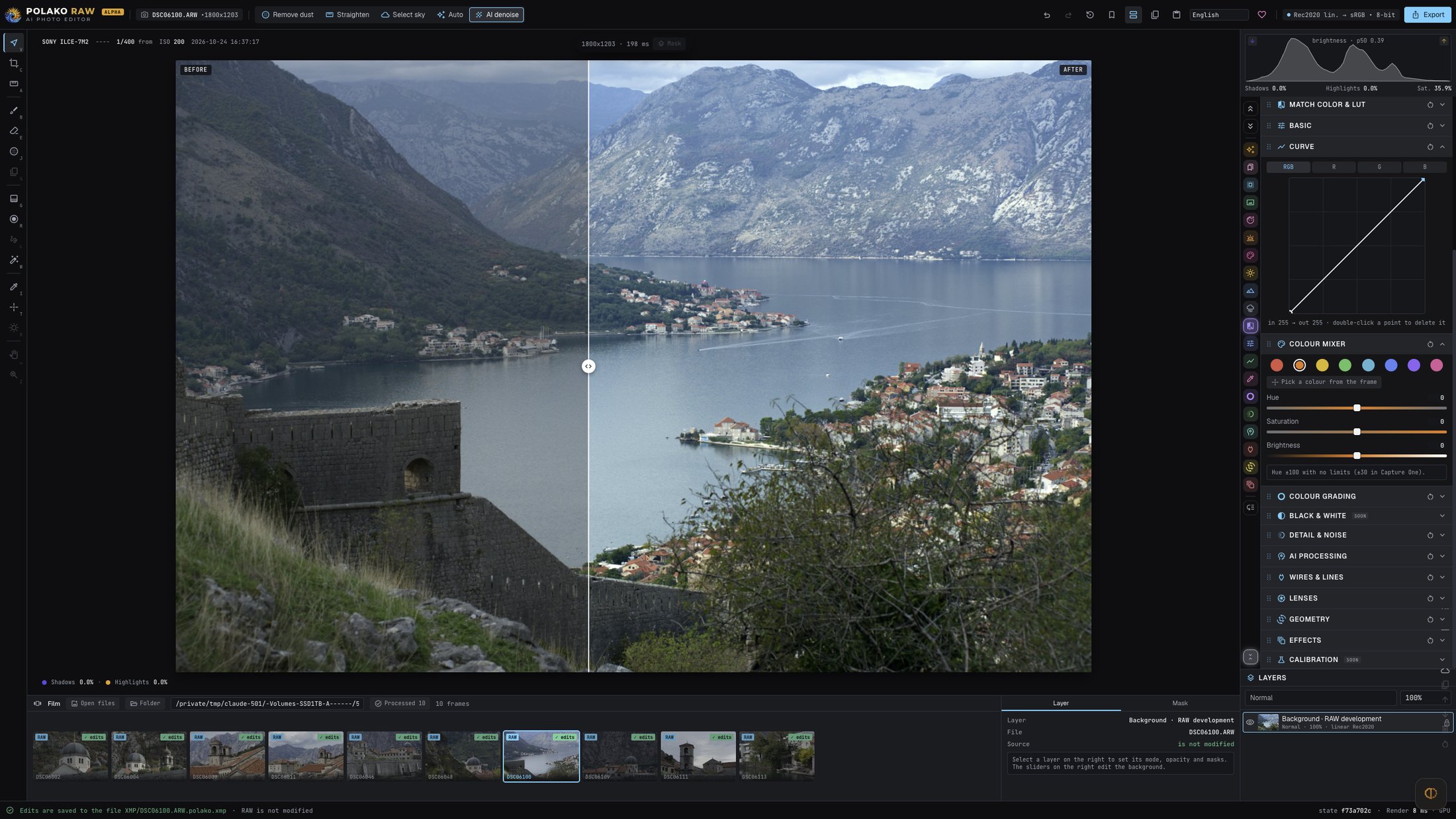This screenshot has width=1456, height=819.
Task: Click the before/after split handle
Action: (588, 366)
